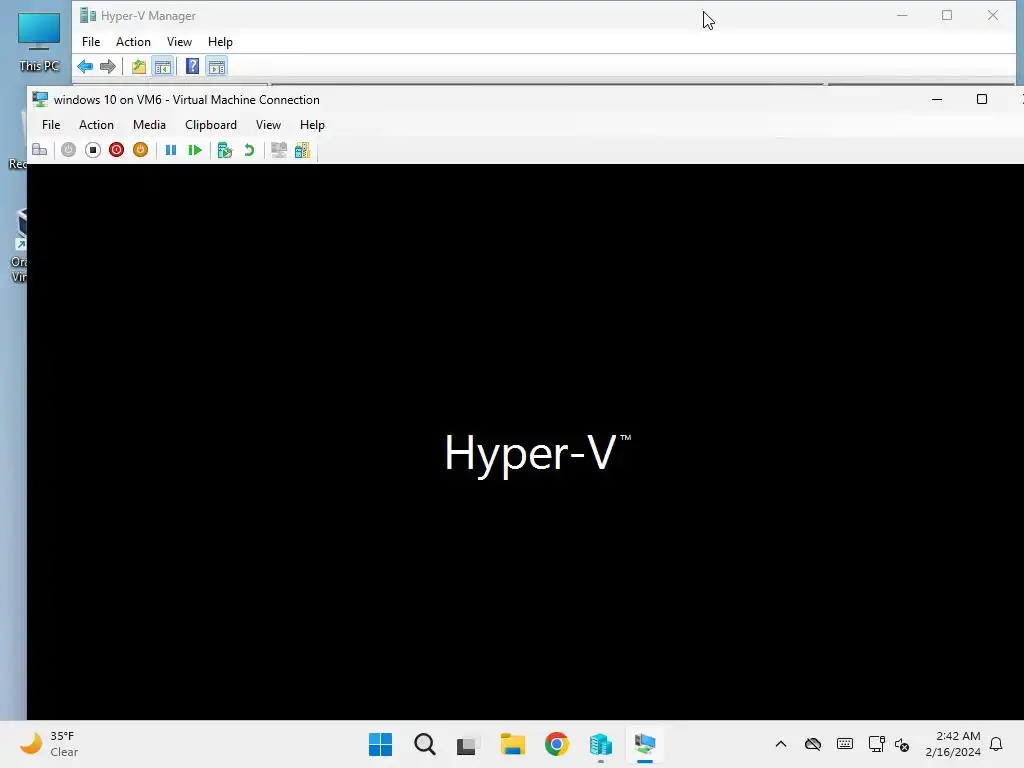The image size is (1024, 768).
Task: Click the cloud sync tray icon
Action: (812, 744)
